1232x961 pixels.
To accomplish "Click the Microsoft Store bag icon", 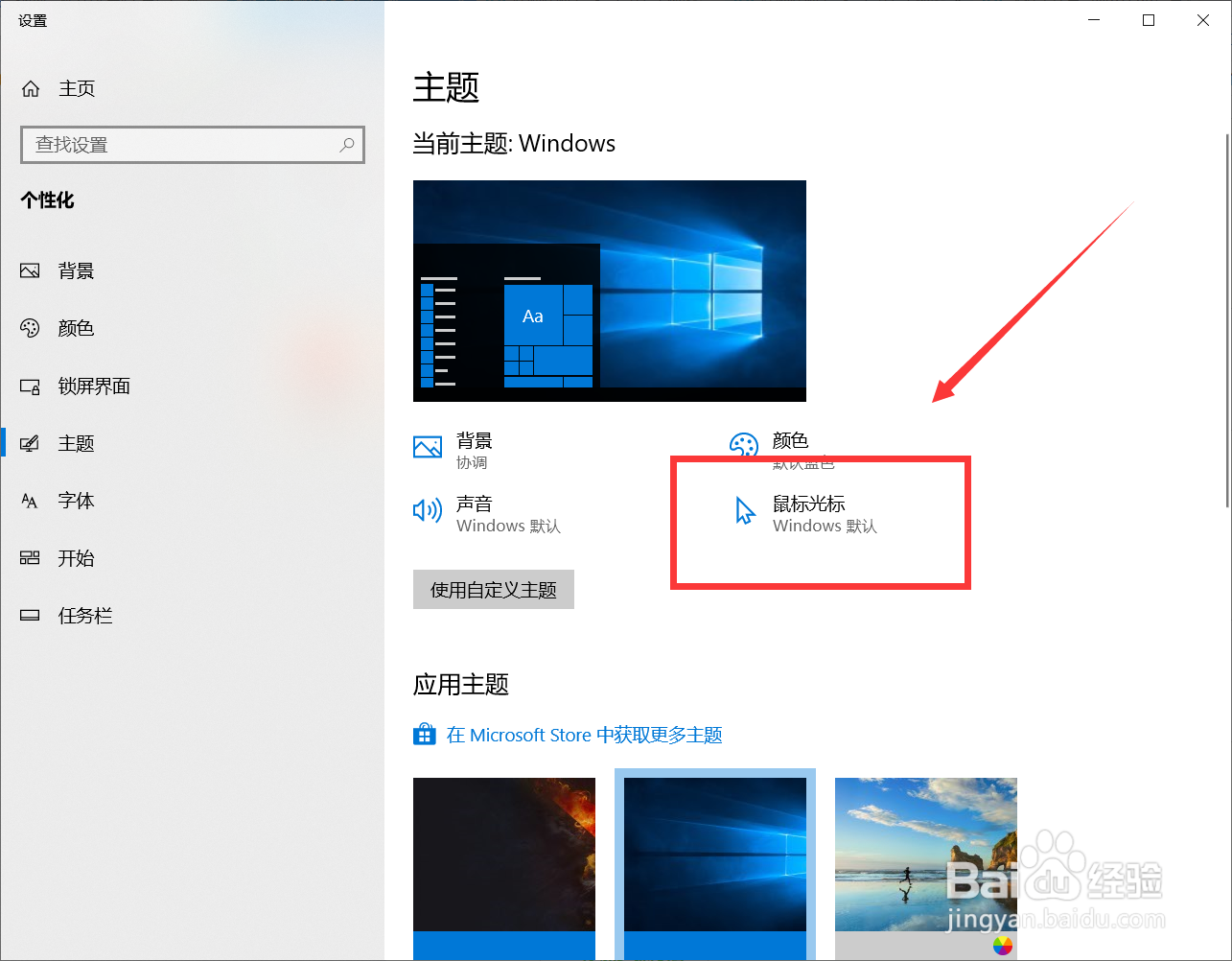I will pyautogui.click(x=425, y=735).
